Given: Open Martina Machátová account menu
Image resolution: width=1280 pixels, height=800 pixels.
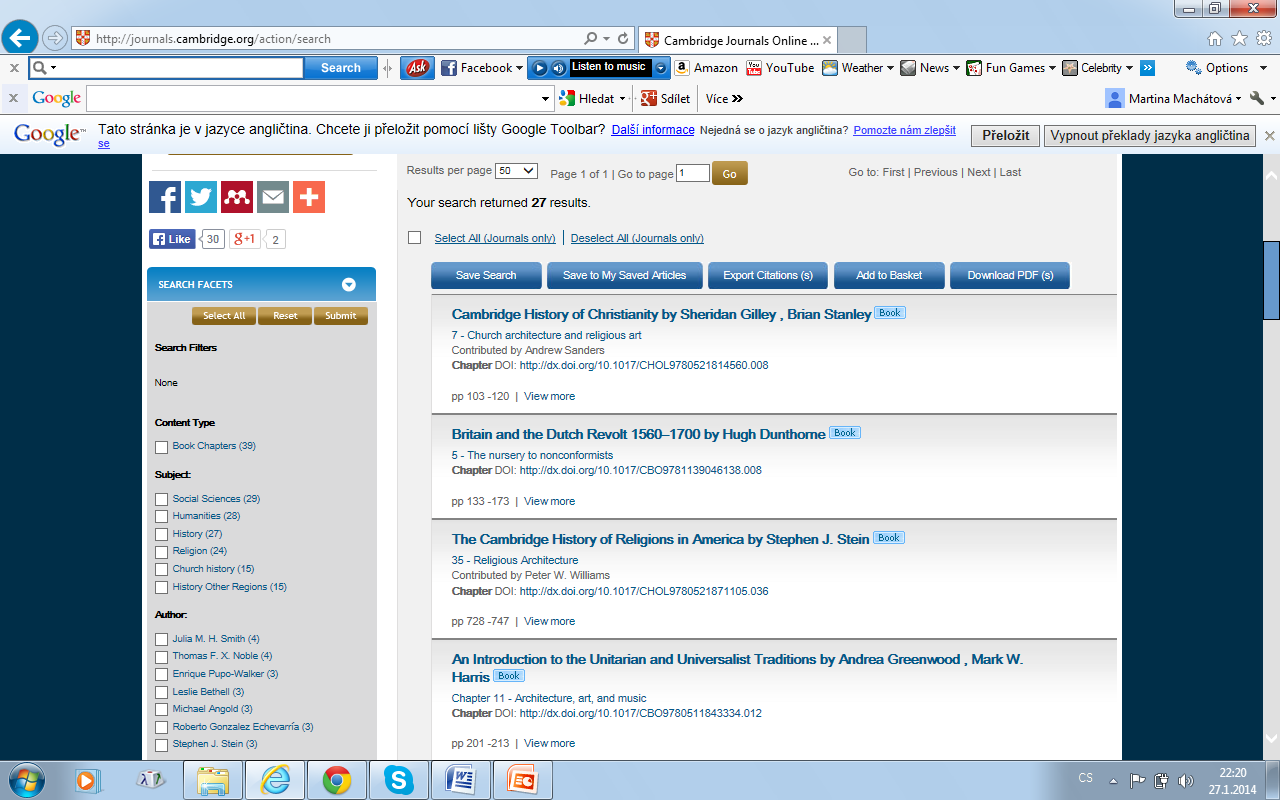Looking at the screenshot, I should (1174, 98).
